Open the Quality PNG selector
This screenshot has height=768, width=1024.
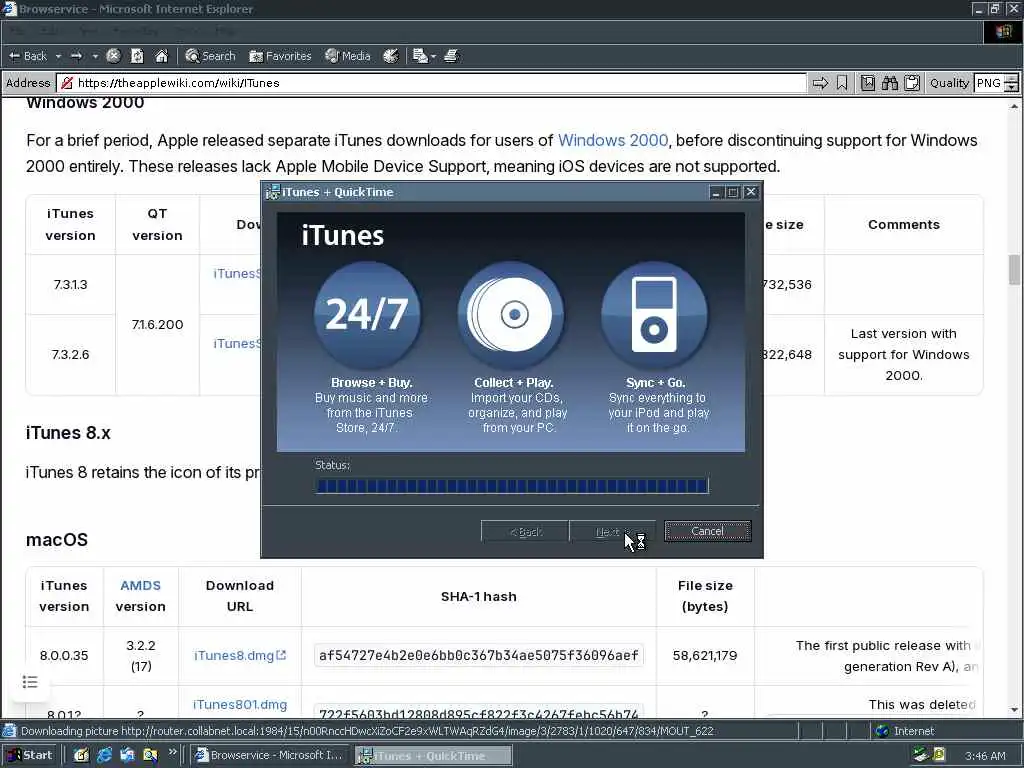tap(989, 83)
